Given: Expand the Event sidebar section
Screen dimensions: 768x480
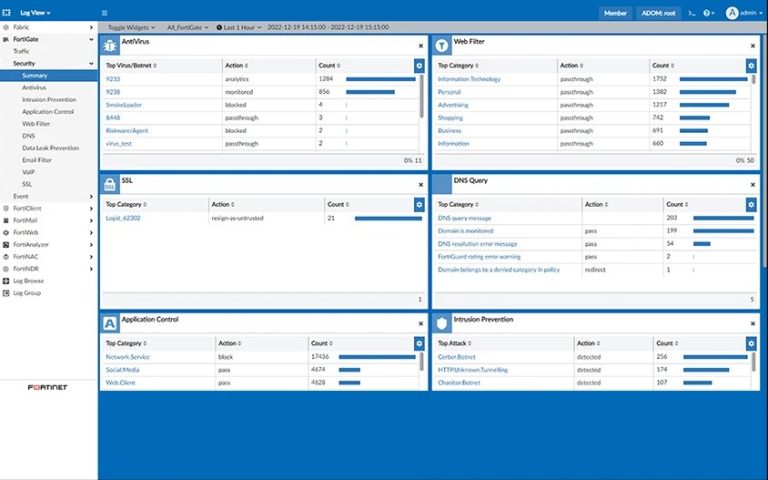Looking at the screenshot, I should coord(91,196).
